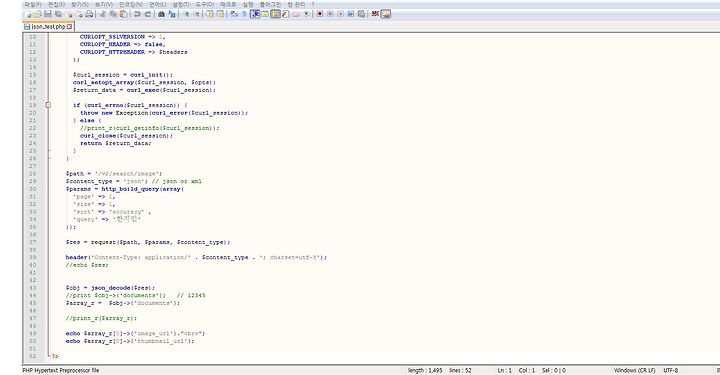Toggle file monitoring eye icon

(x=306, y=14)
